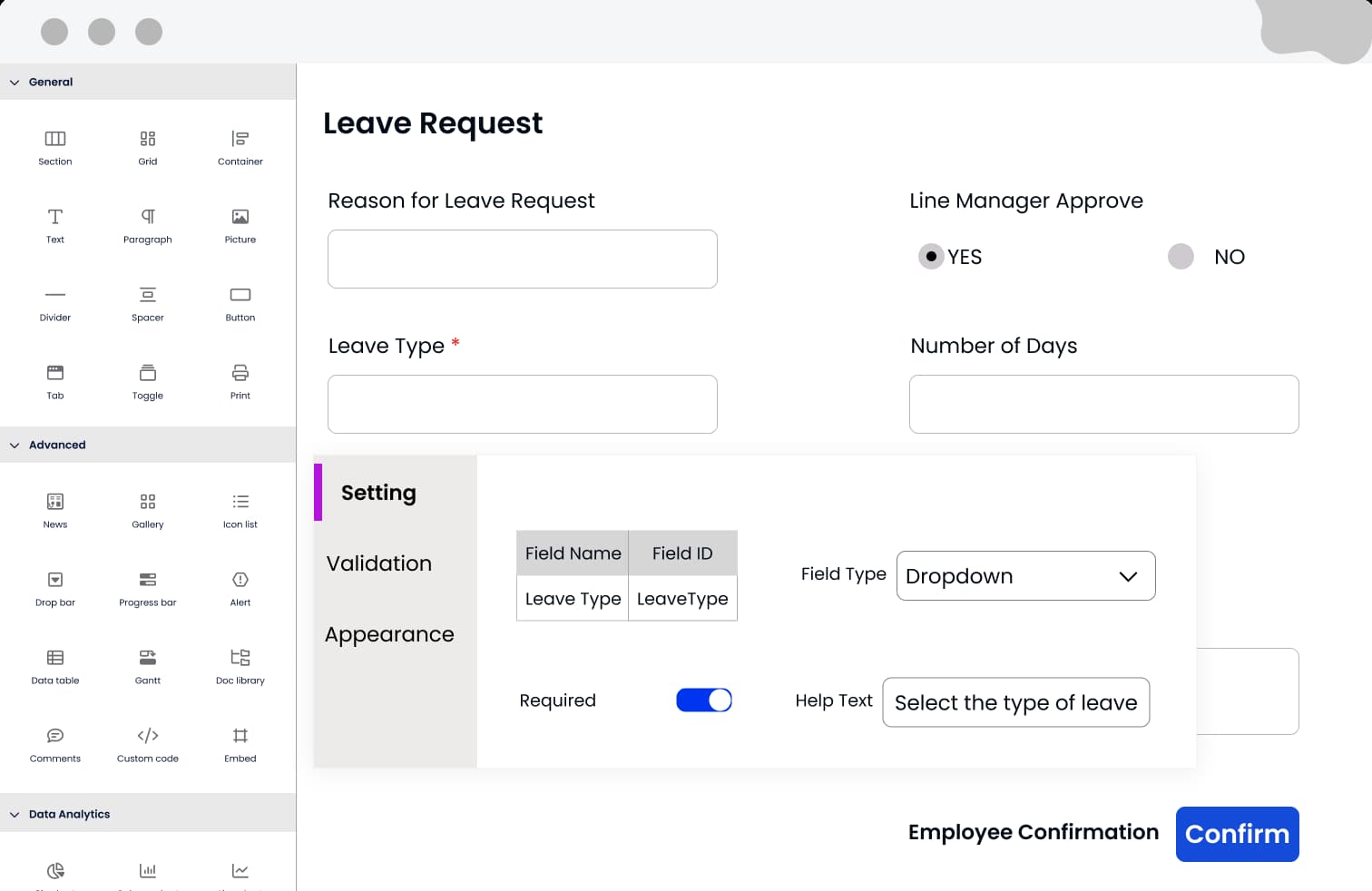Viewport: 1372px width, 891px height.
Task: Pick the Grid layout icon
Action: [x=148, y=139]
